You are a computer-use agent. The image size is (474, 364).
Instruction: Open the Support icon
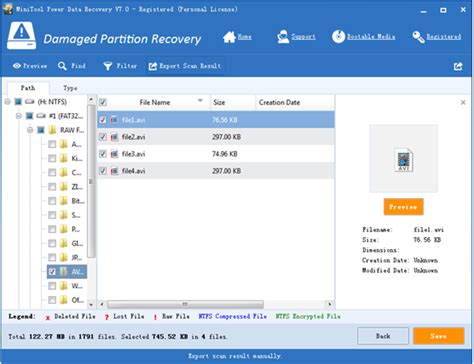(283, 37)
